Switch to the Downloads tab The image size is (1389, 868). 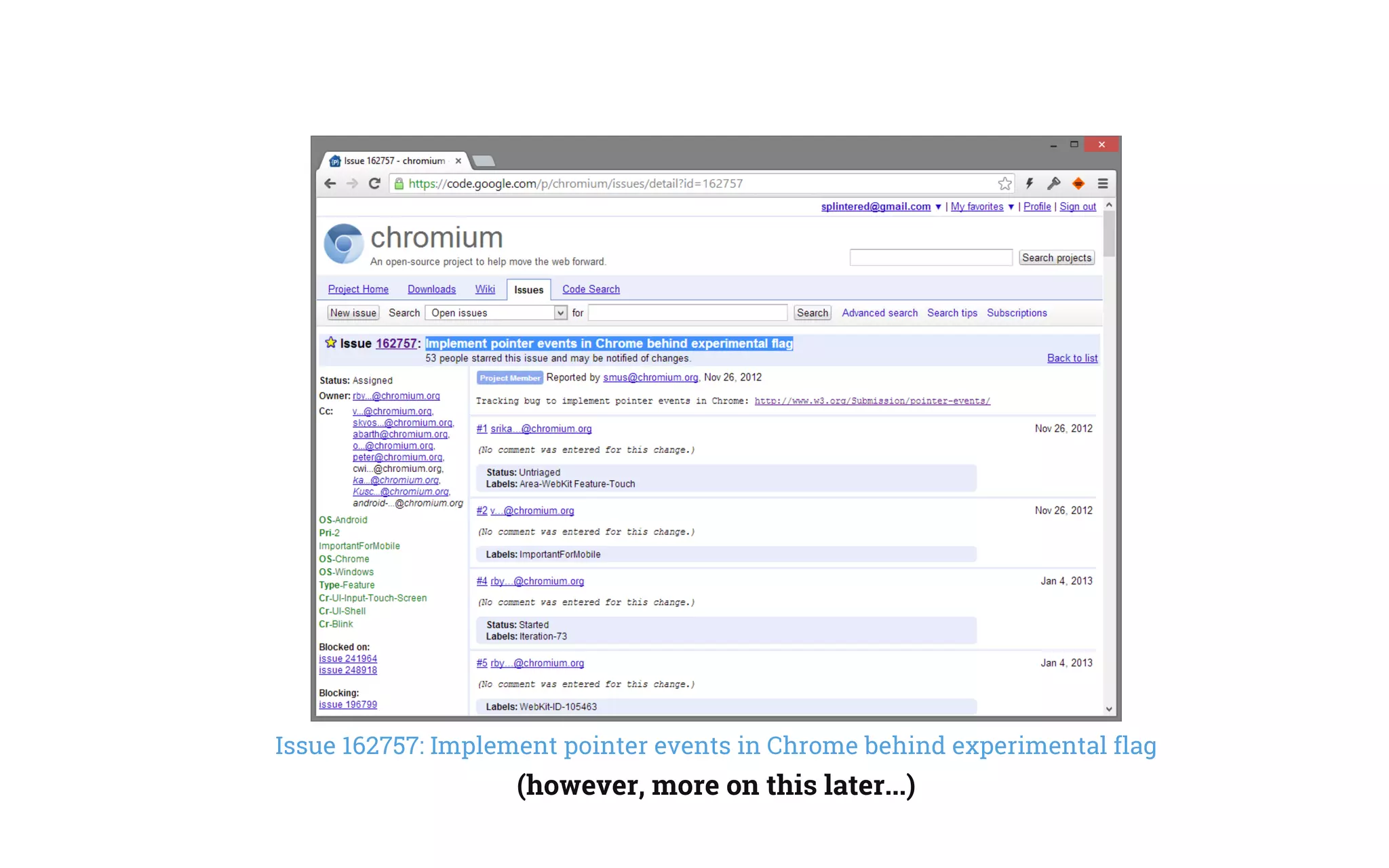point(431,290)
